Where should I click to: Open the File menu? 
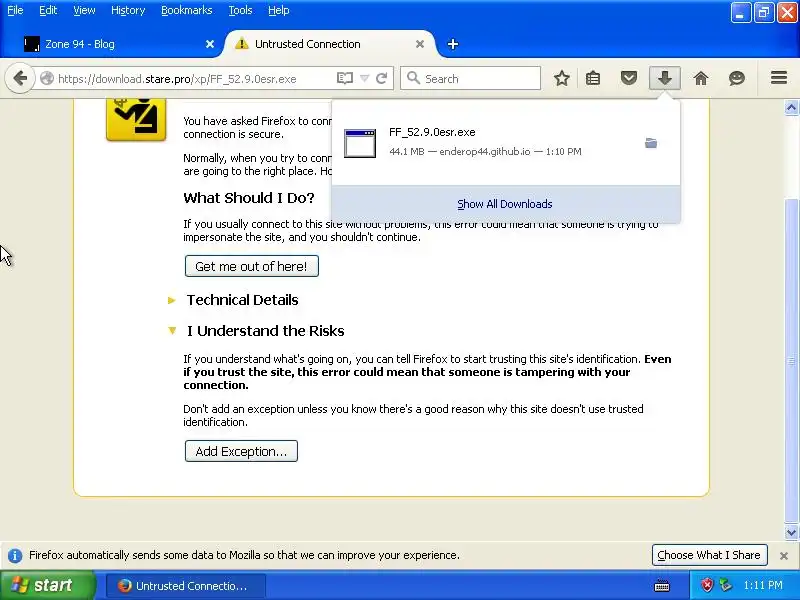(x=15, y=10)
